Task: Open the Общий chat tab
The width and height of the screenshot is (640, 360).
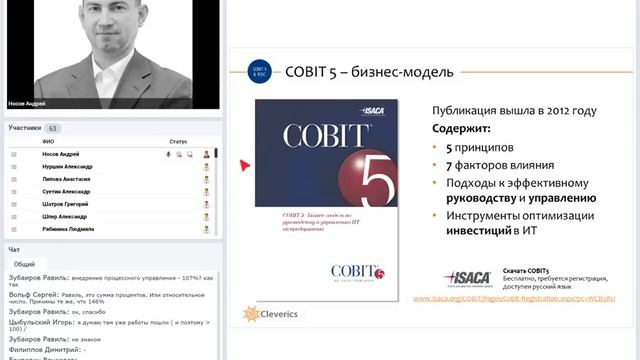Action: pos(24,264)
